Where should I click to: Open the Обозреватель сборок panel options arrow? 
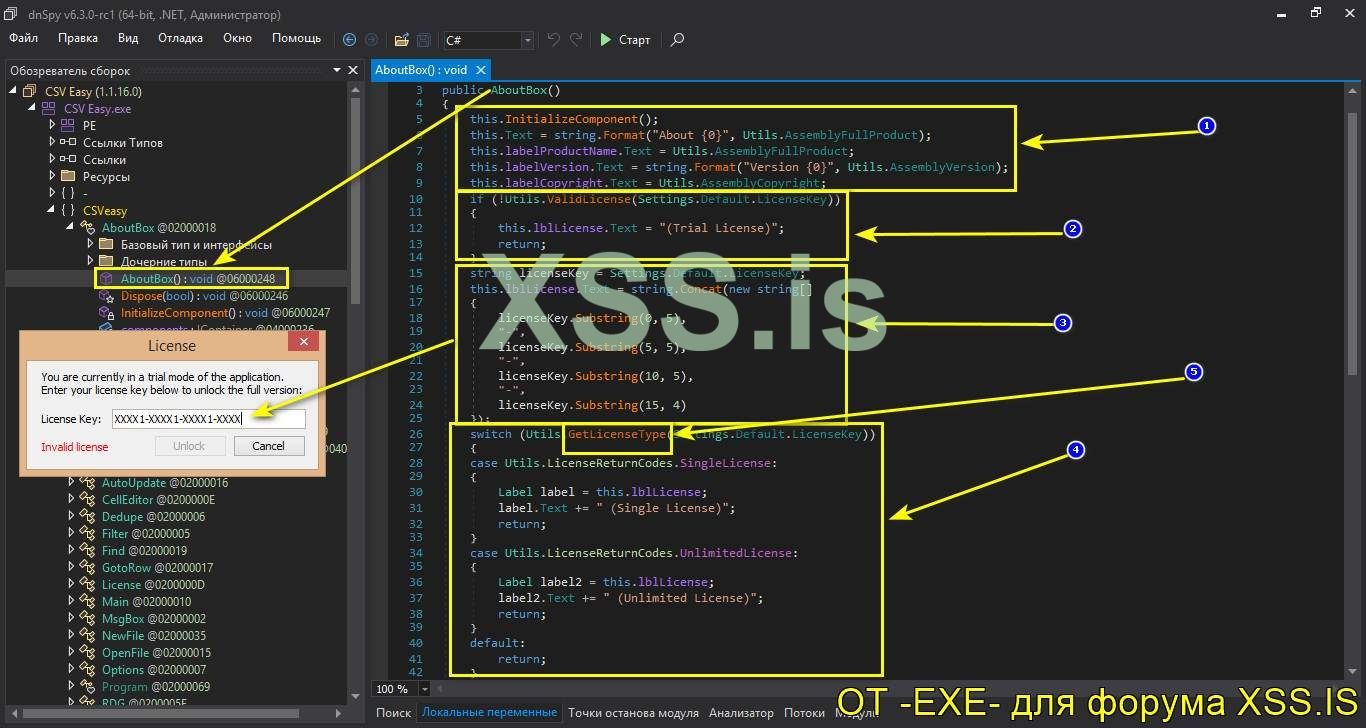337,70
